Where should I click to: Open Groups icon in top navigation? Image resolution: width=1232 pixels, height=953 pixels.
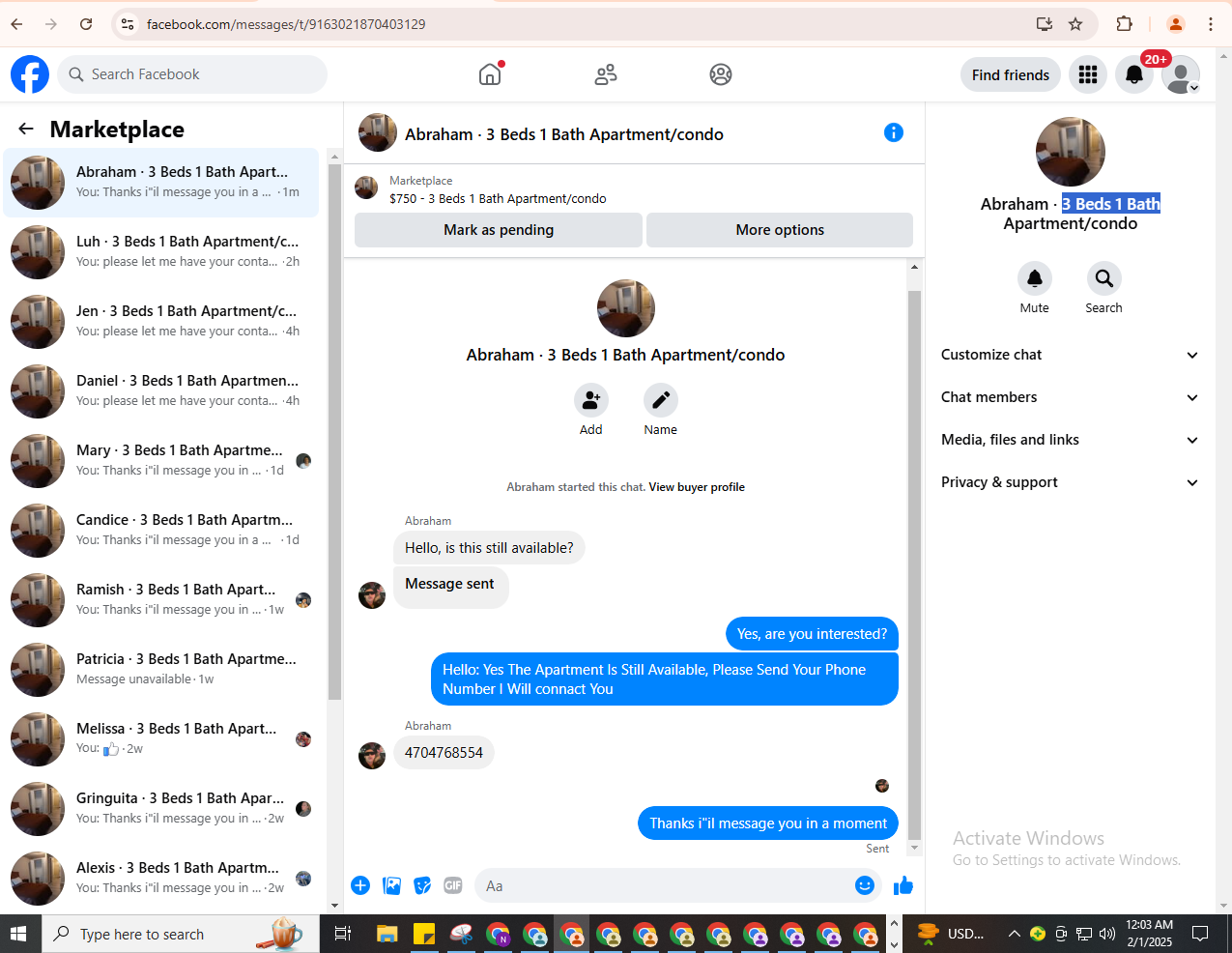coord(721,74)
